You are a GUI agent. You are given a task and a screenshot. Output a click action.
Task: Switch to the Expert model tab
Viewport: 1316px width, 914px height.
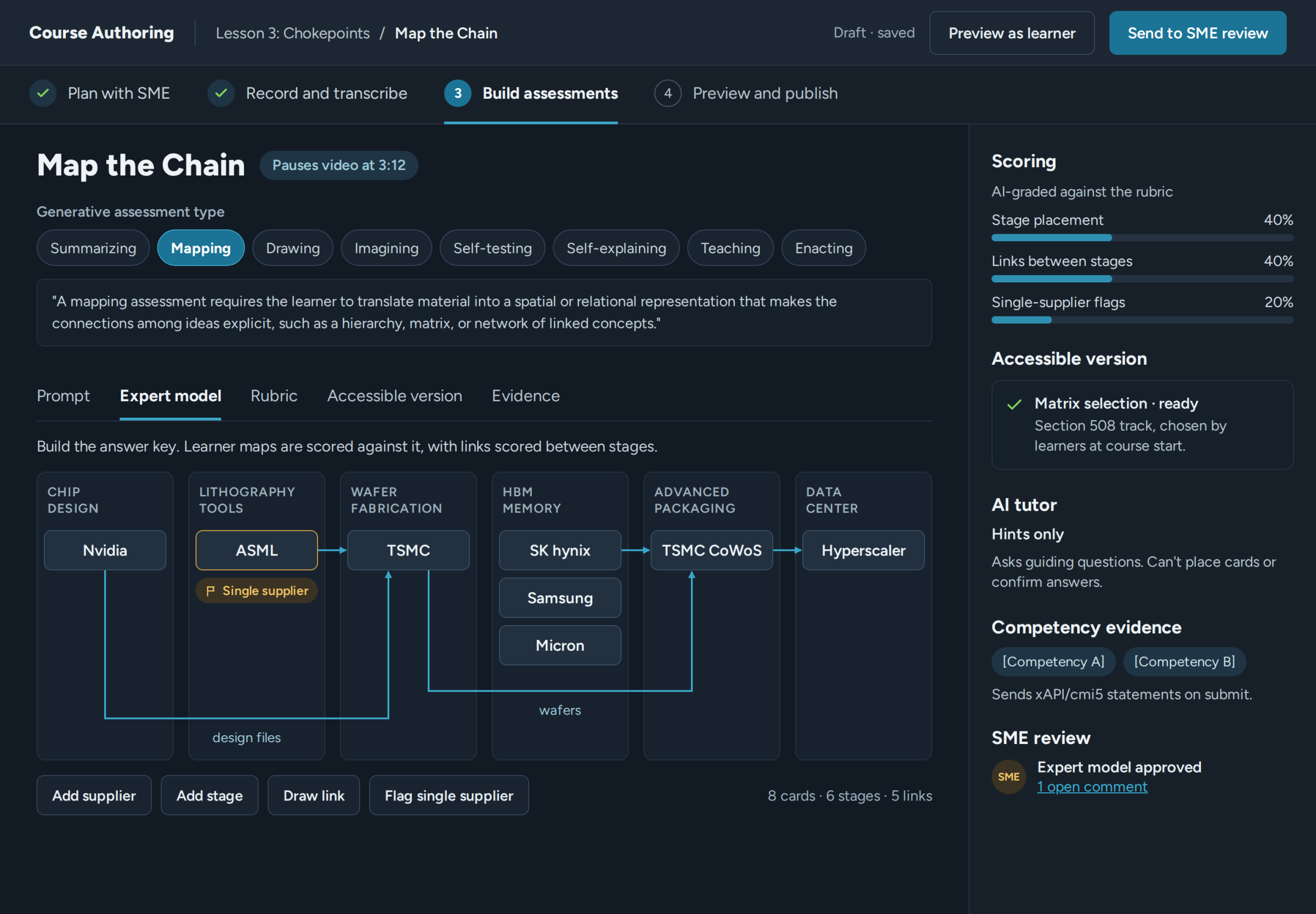pos(170,396)
